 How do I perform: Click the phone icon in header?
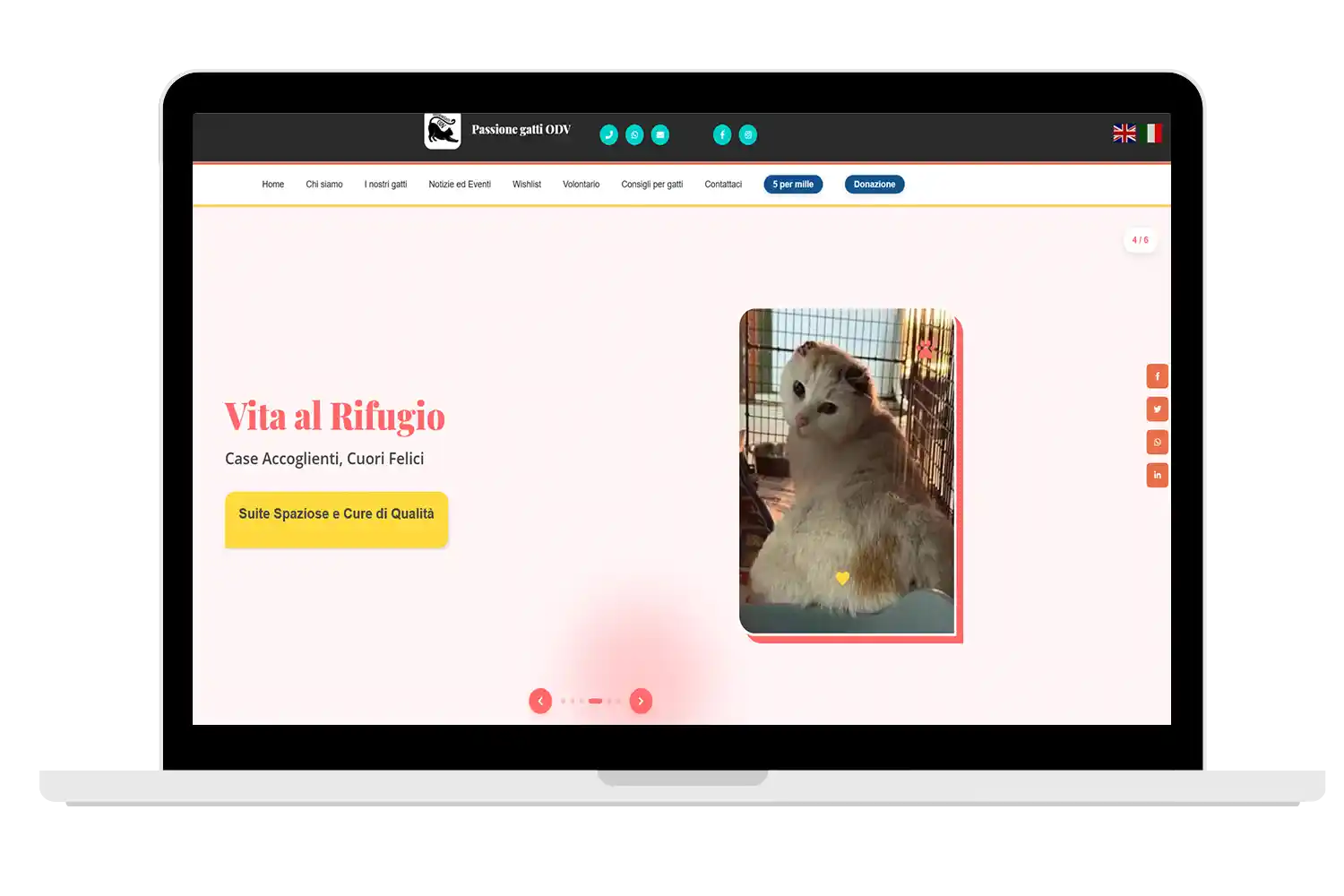(x=608, y=134)
